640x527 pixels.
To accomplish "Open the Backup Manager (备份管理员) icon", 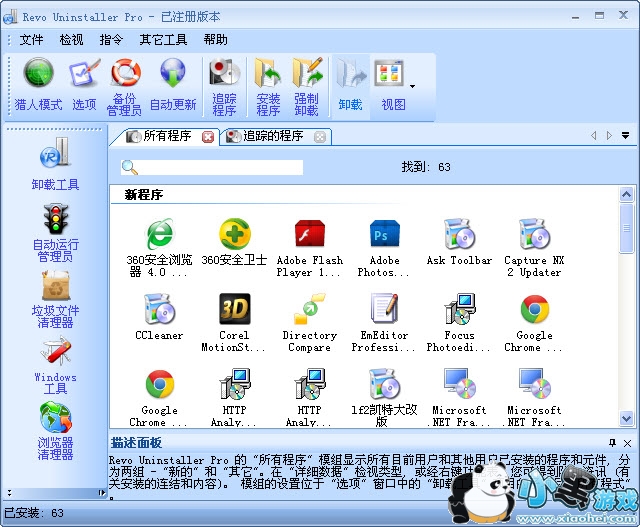I will tap(125, 85).
